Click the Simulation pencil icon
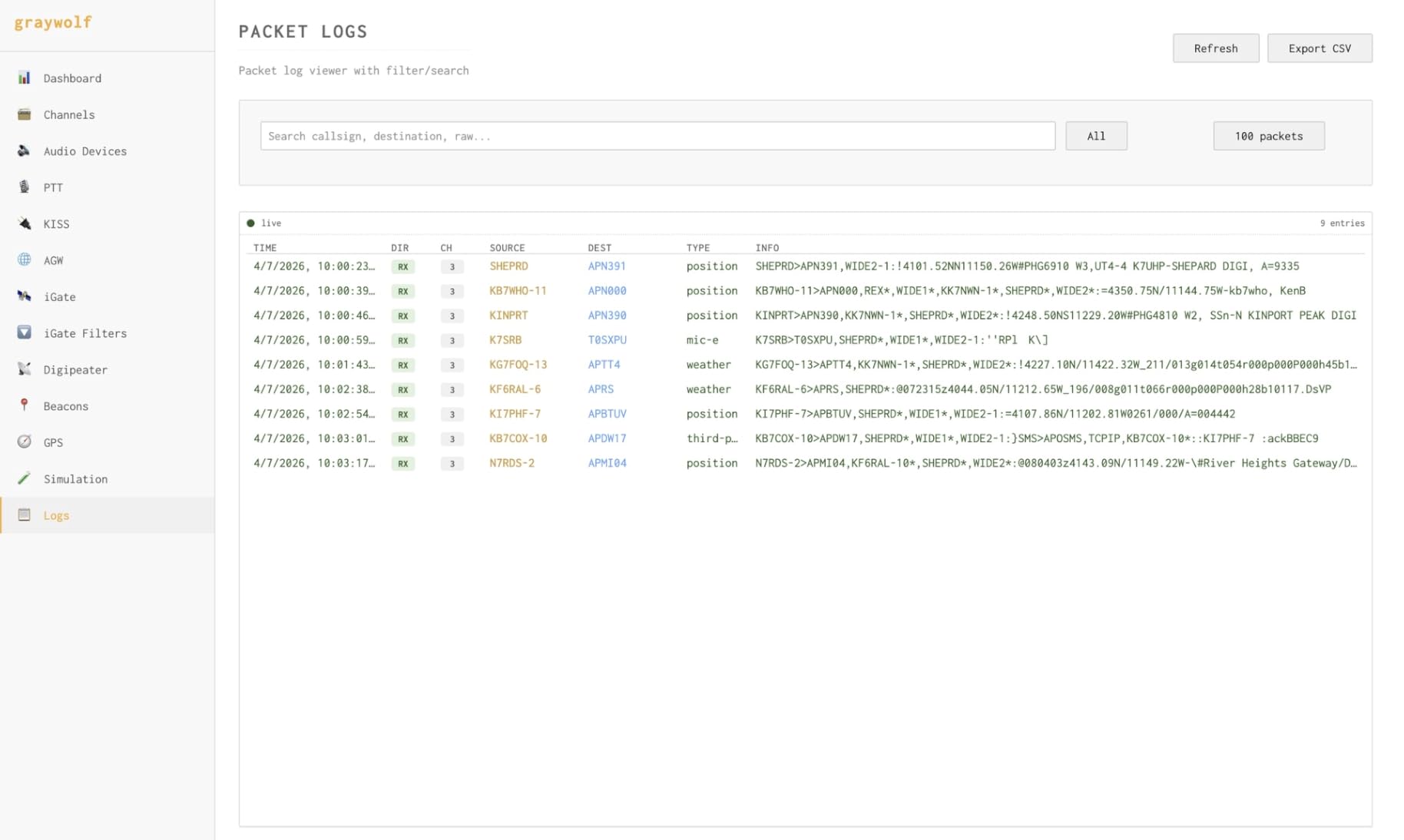 (25, 478)
